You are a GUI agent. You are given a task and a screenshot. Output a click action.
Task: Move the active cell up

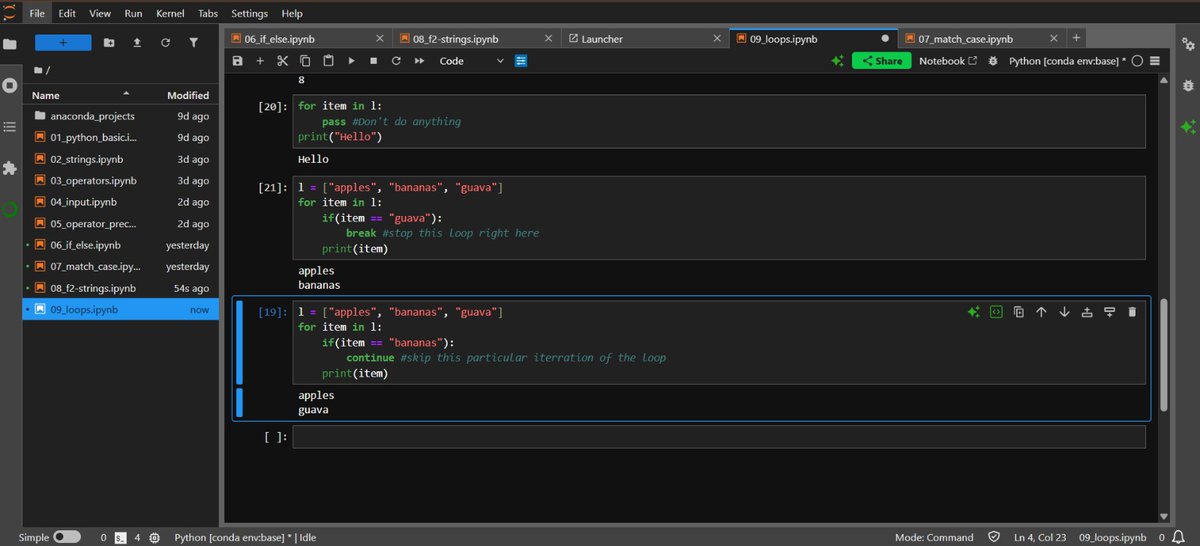tap(1041, 312)
